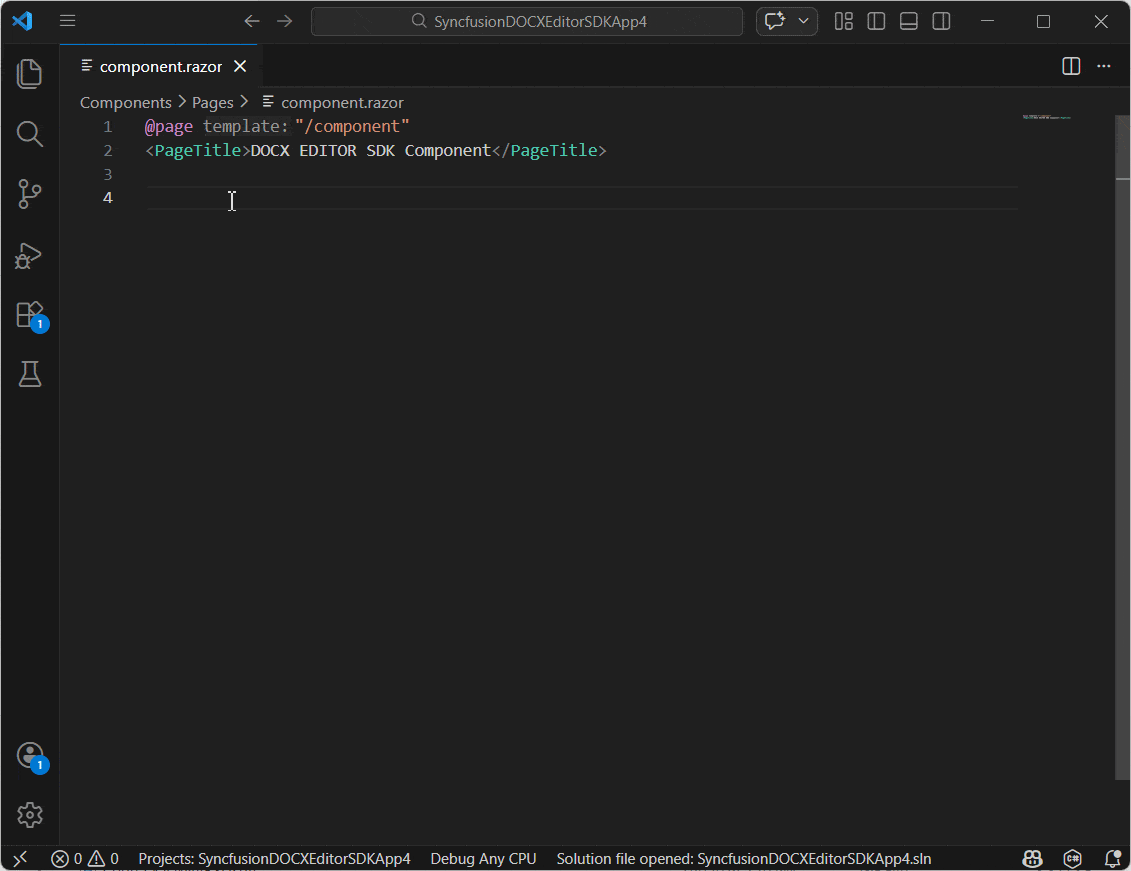The width and height of the screenshot is (1131, 871).
Task: Open the Test Explorer flask icon
Action: 29,373
